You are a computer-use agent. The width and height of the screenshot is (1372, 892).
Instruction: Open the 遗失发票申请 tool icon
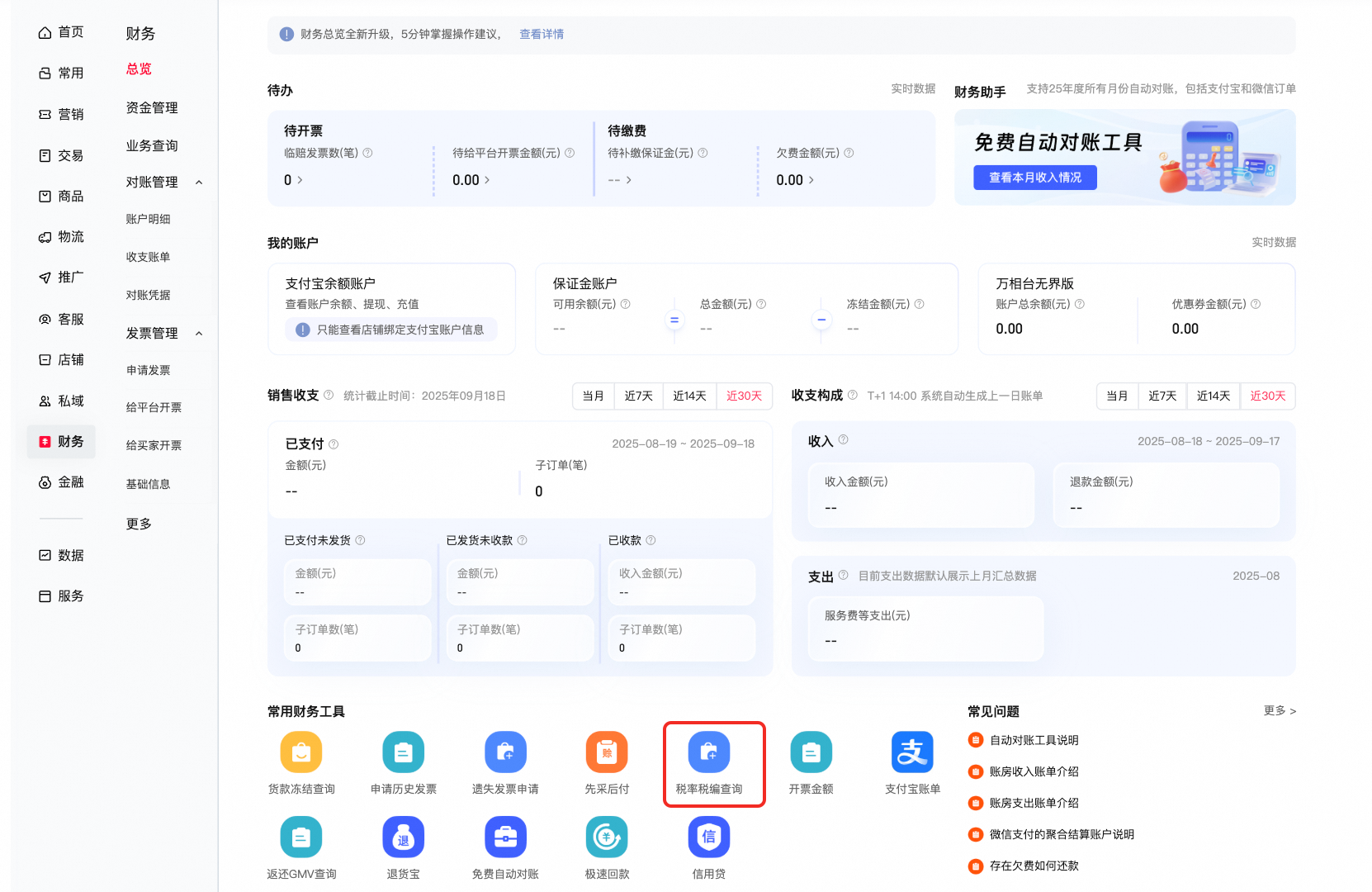505,752
